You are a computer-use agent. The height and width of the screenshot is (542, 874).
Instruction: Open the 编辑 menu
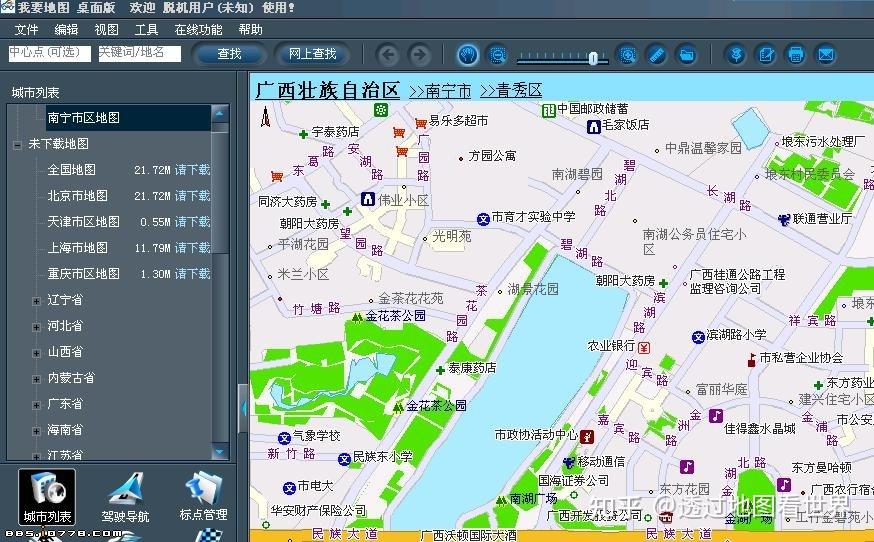point(66,30)
